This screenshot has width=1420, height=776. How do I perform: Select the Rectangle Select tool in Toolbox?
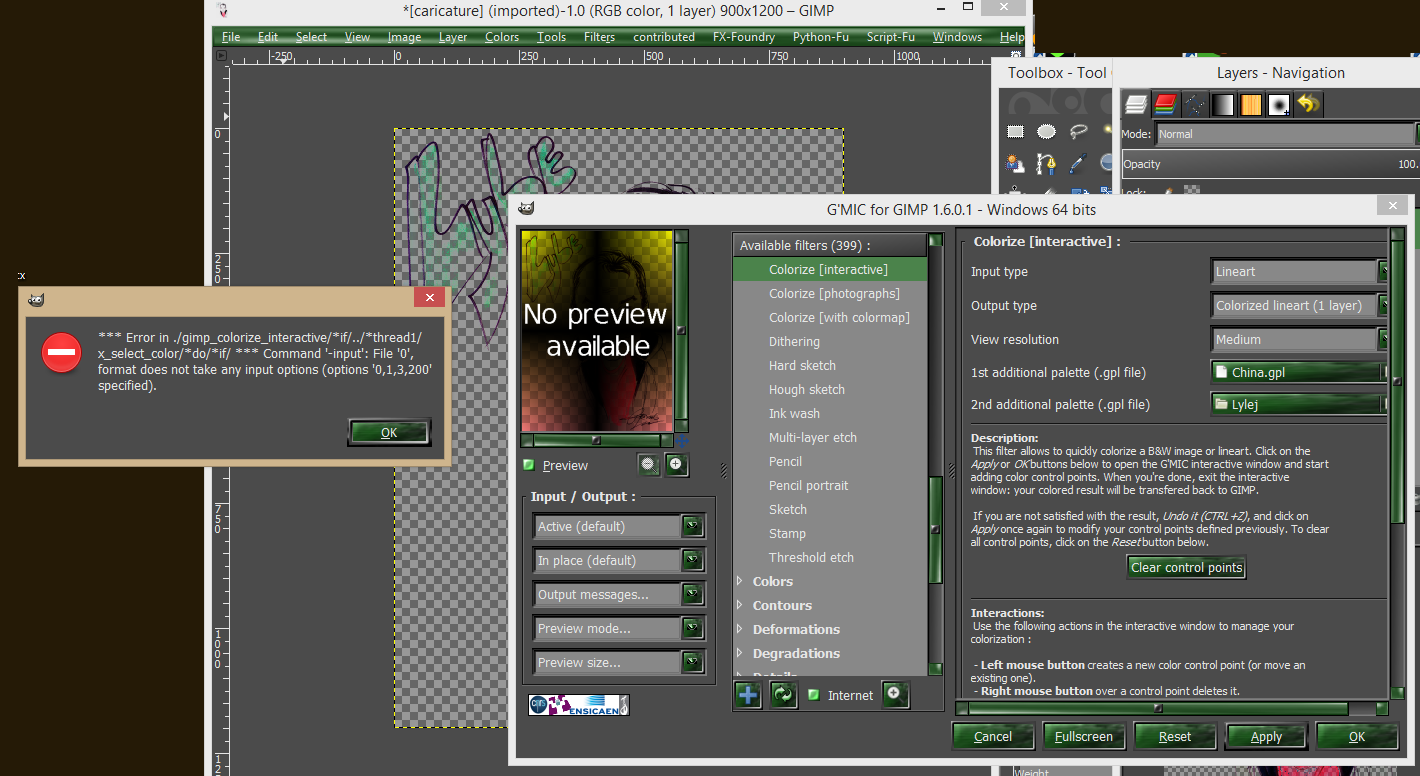point(1016,131)
